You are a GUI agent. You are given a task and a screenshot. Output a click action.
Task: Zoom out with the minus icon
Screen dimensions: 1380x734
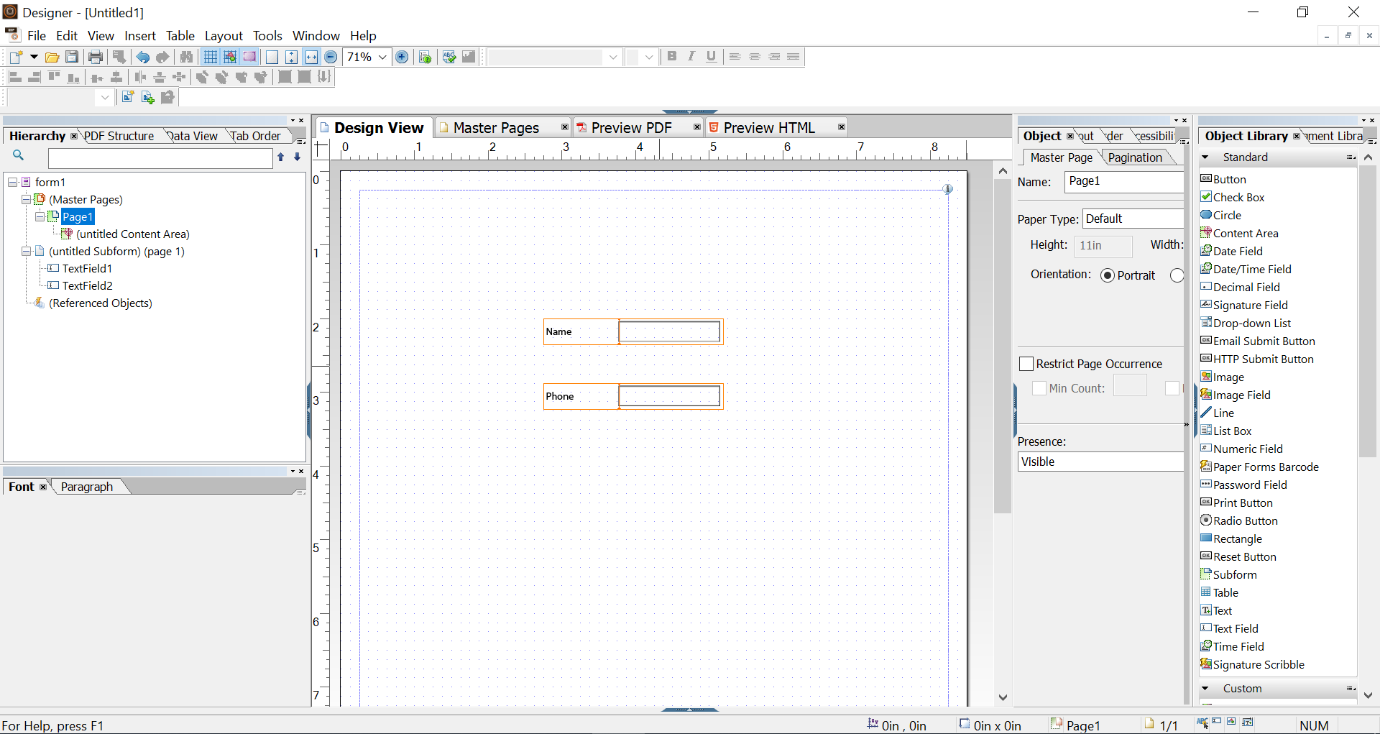pos(331,57)
